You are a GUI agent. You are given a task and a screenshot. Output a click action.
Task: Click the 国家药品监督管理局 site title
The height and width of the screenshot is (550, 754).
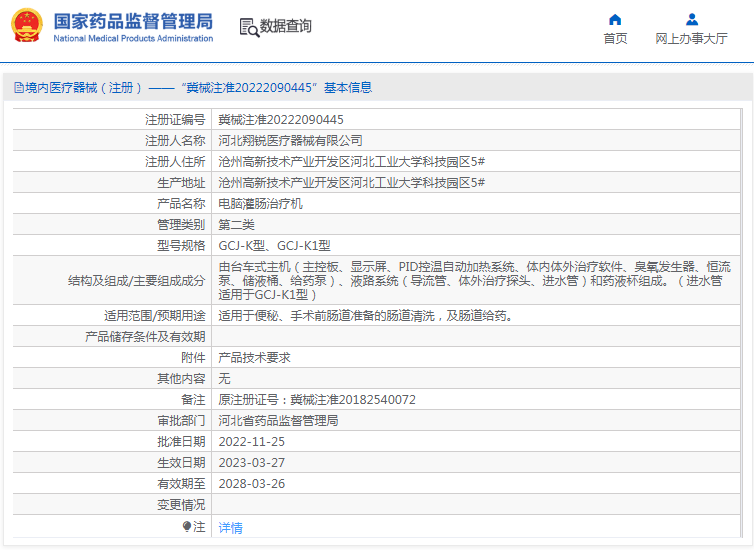pos(132,21)
